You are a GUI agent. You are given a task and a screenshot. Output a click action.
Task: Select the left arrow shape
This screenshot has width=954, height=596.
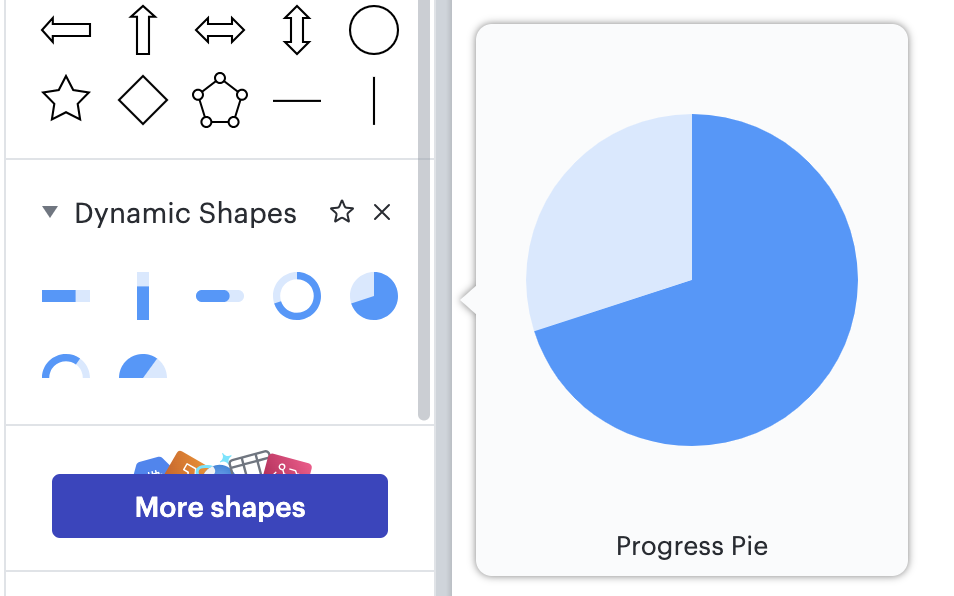point(65,30)
